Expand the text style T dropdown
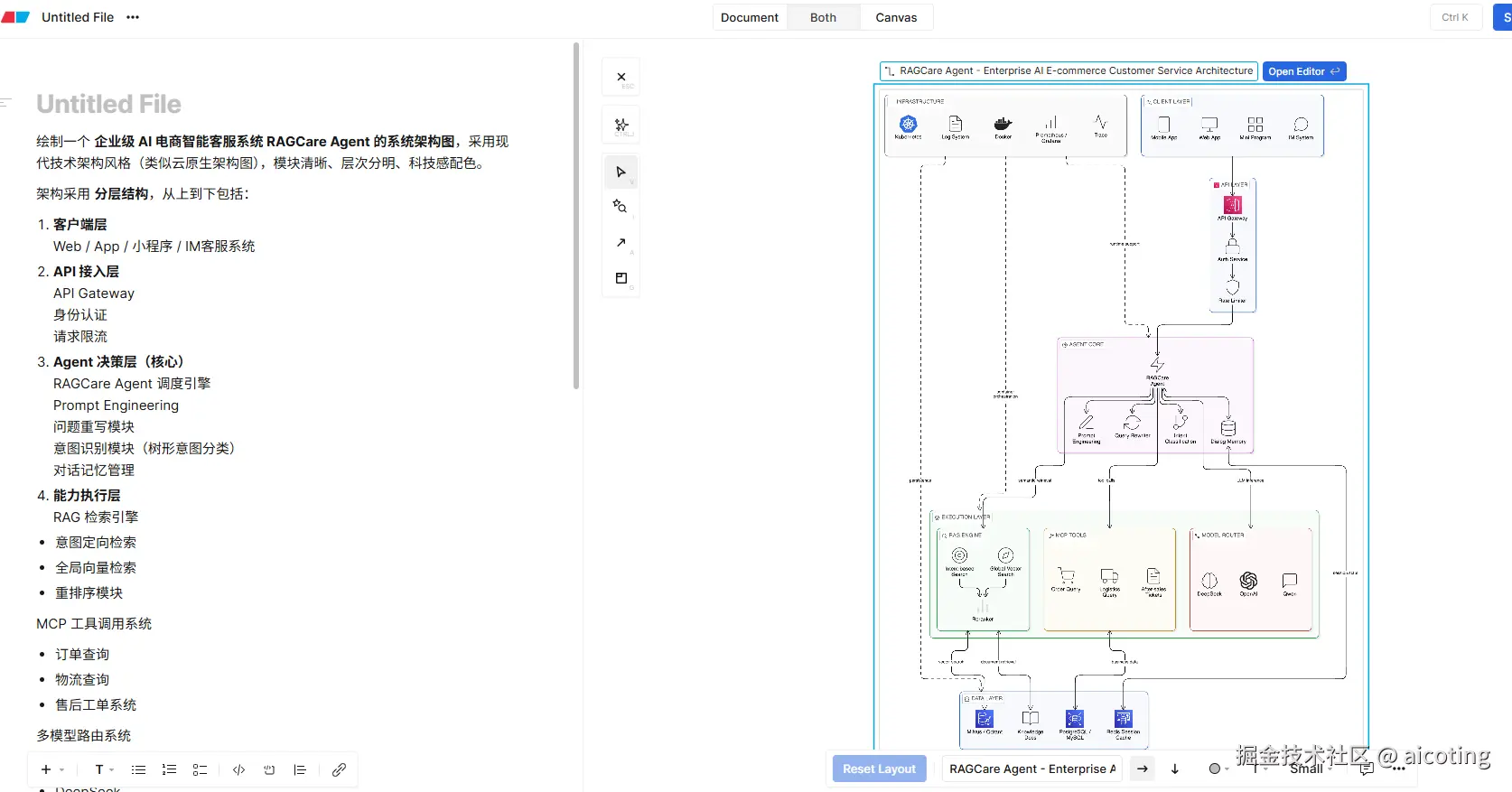Image resolution: width=1512 pixels, height=792 pixels. [104, 770]
